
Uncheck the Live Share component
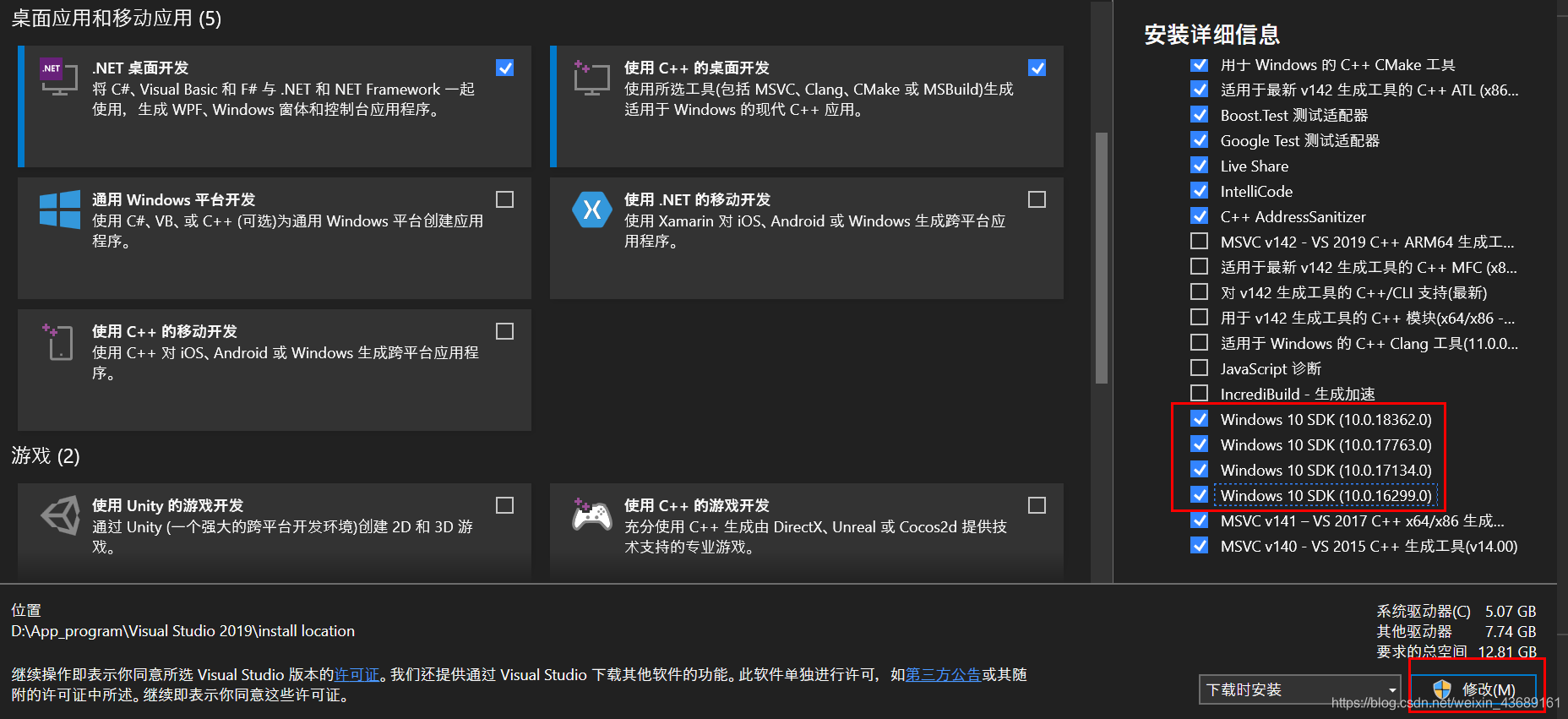click(1199, 166)
